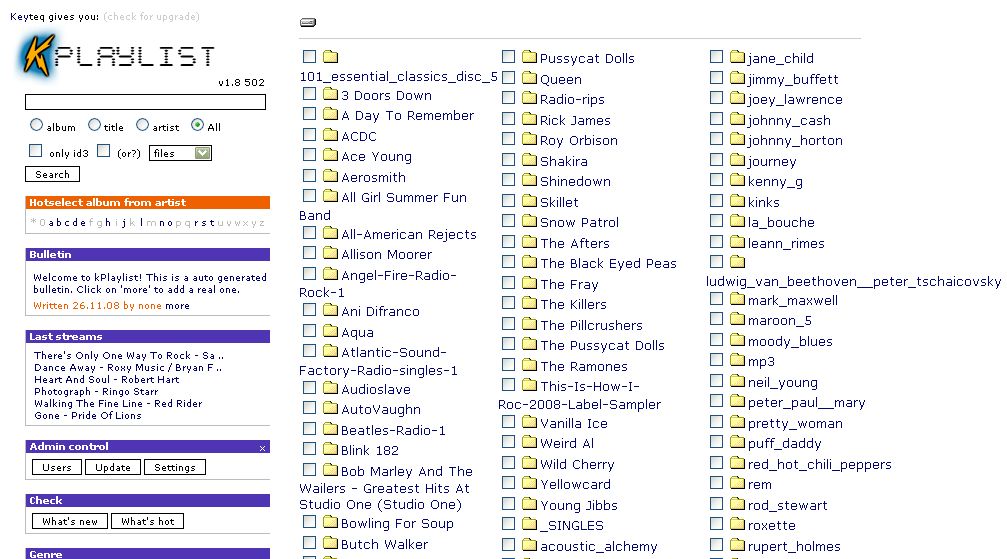Open the Aerosmith folder icon
1007x559 pixels.
331,175
